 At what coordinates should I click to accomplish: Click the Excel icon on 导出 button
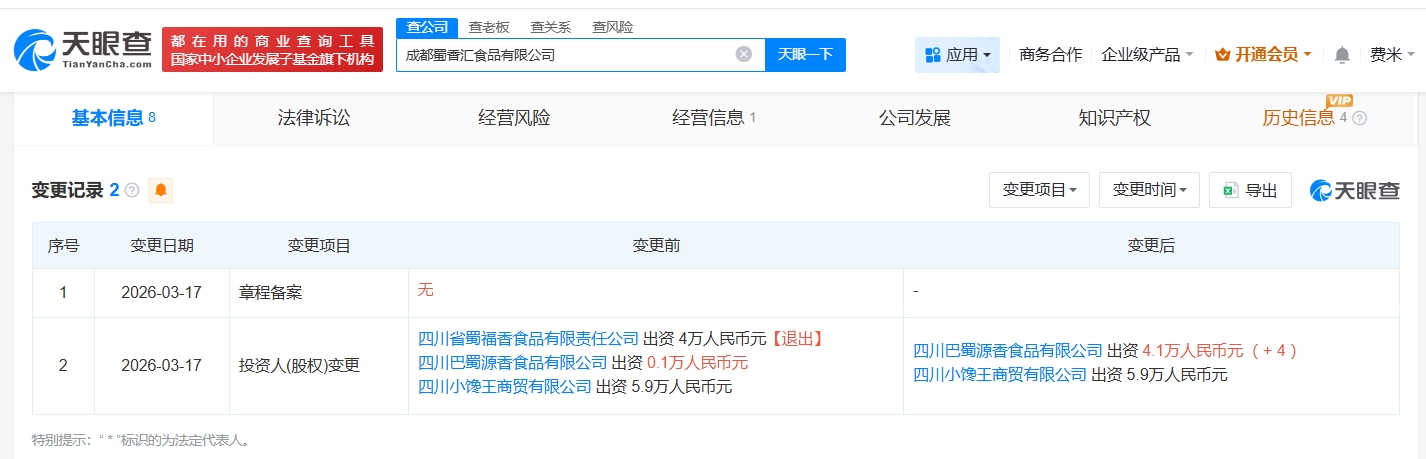coord(1230,190)
